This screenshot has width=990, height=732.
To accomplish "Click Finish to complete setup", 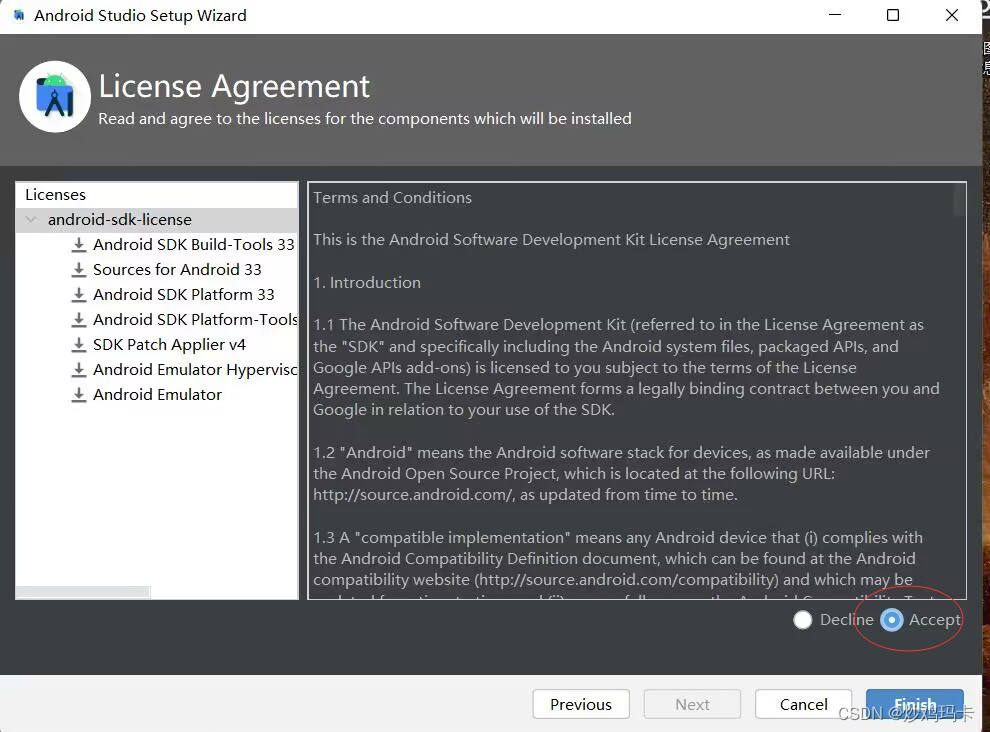I will [915, 704].
